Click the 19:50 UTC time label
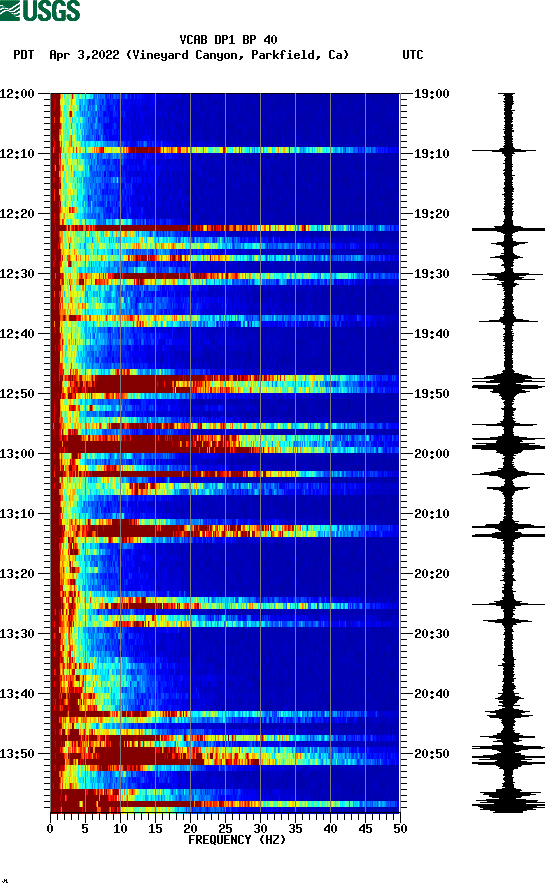552x892 pixels. 431,394
